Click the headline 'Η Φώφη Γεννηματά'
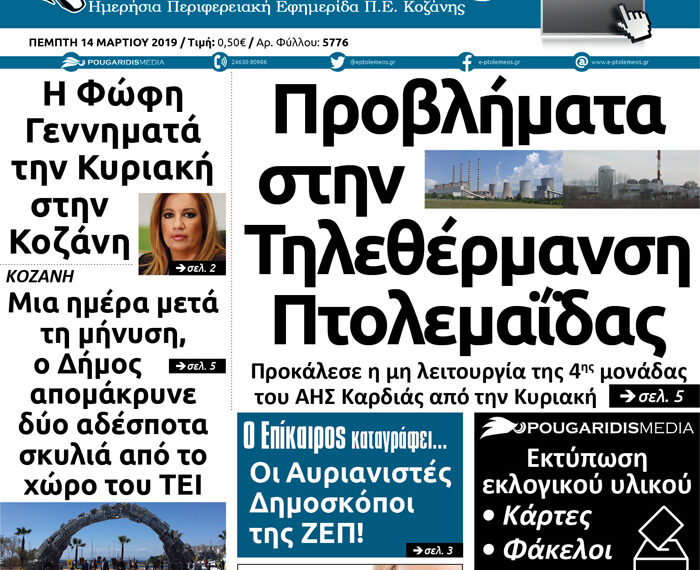 113,114
